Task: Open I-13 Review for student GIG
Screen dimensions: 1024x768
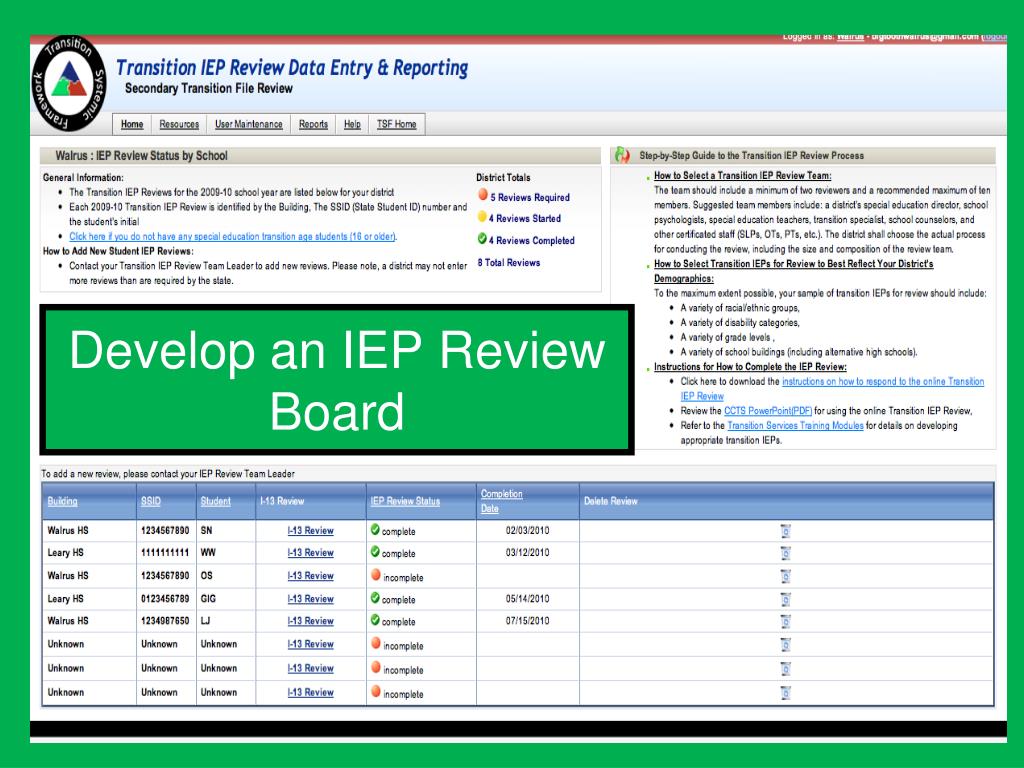Action: click(310, 599)
